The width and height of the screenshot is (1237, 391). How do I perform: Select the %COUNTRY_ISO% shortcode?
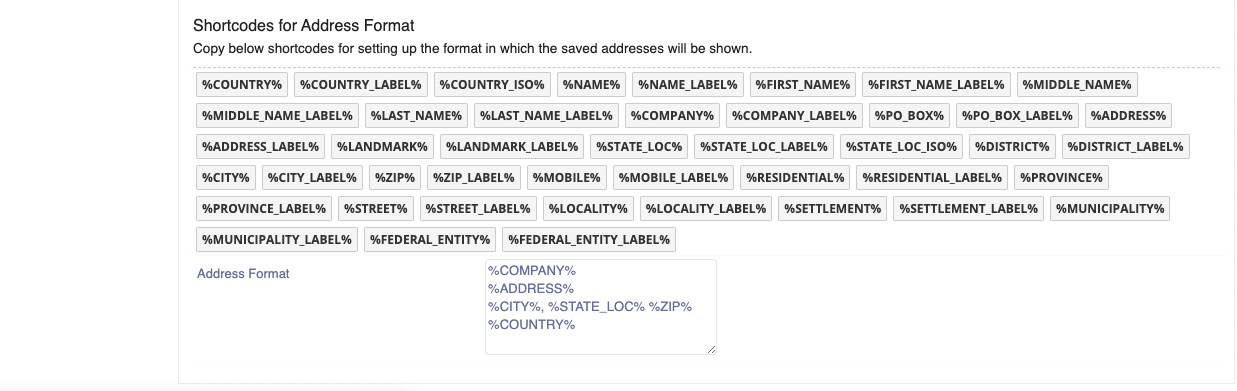click(492, 85)
